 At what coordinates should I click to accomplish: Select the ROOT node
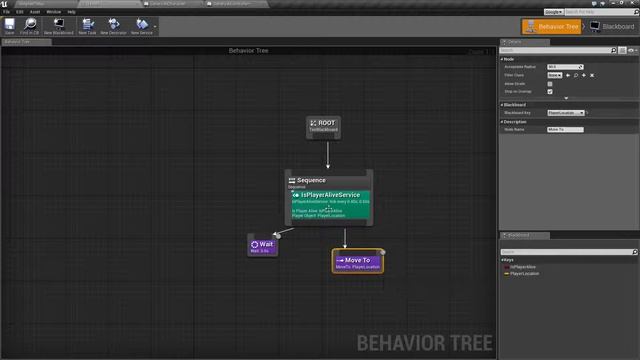323,127
